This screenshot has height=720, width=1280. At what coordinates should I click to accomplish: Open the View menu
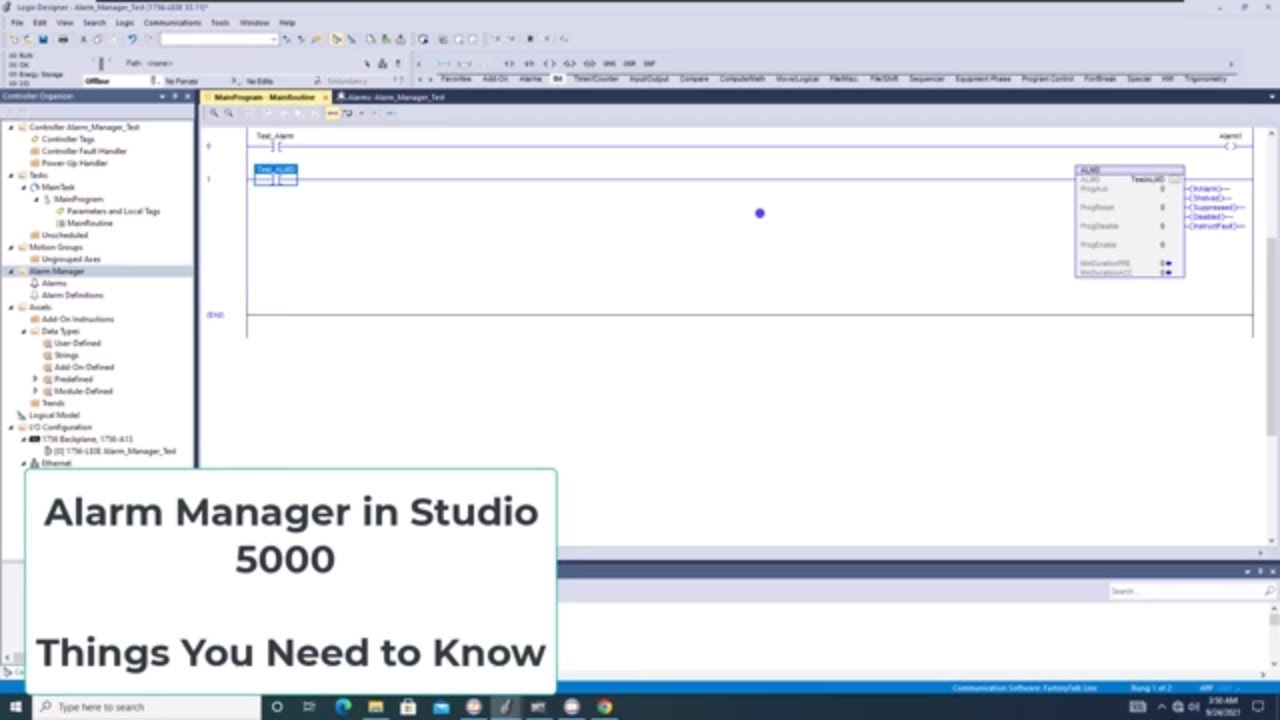(x=65, y=22)
